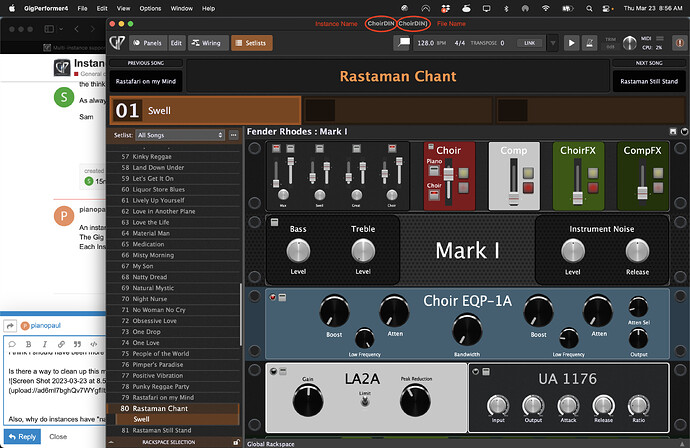Click the Wi-Fi icon in menu bar

(546, 8)
